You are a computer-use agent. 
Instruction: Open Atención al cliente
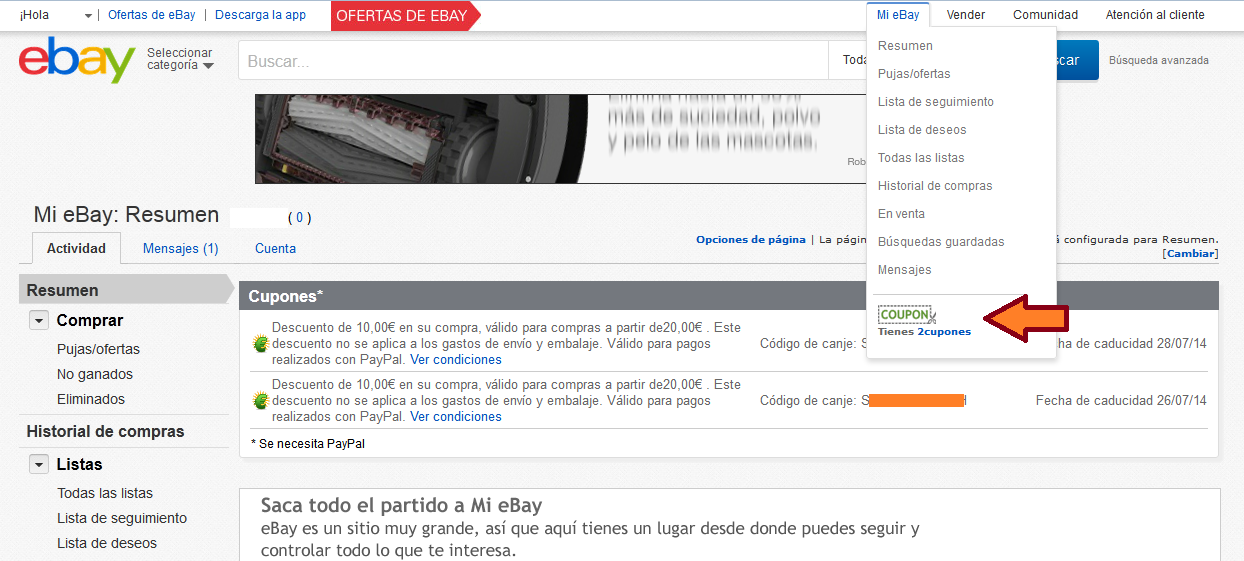tap(1155, 15)
